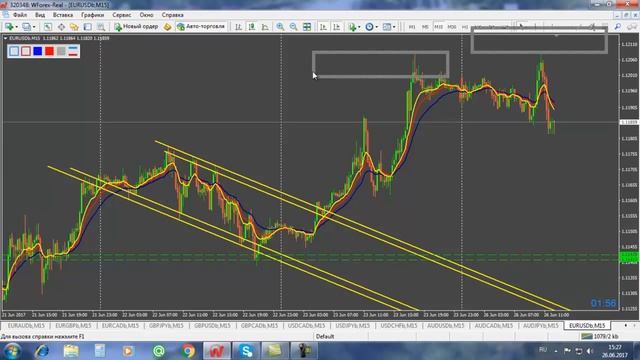
Task: Toggle the Авто-торговля button
Action: tap(201, 27)
